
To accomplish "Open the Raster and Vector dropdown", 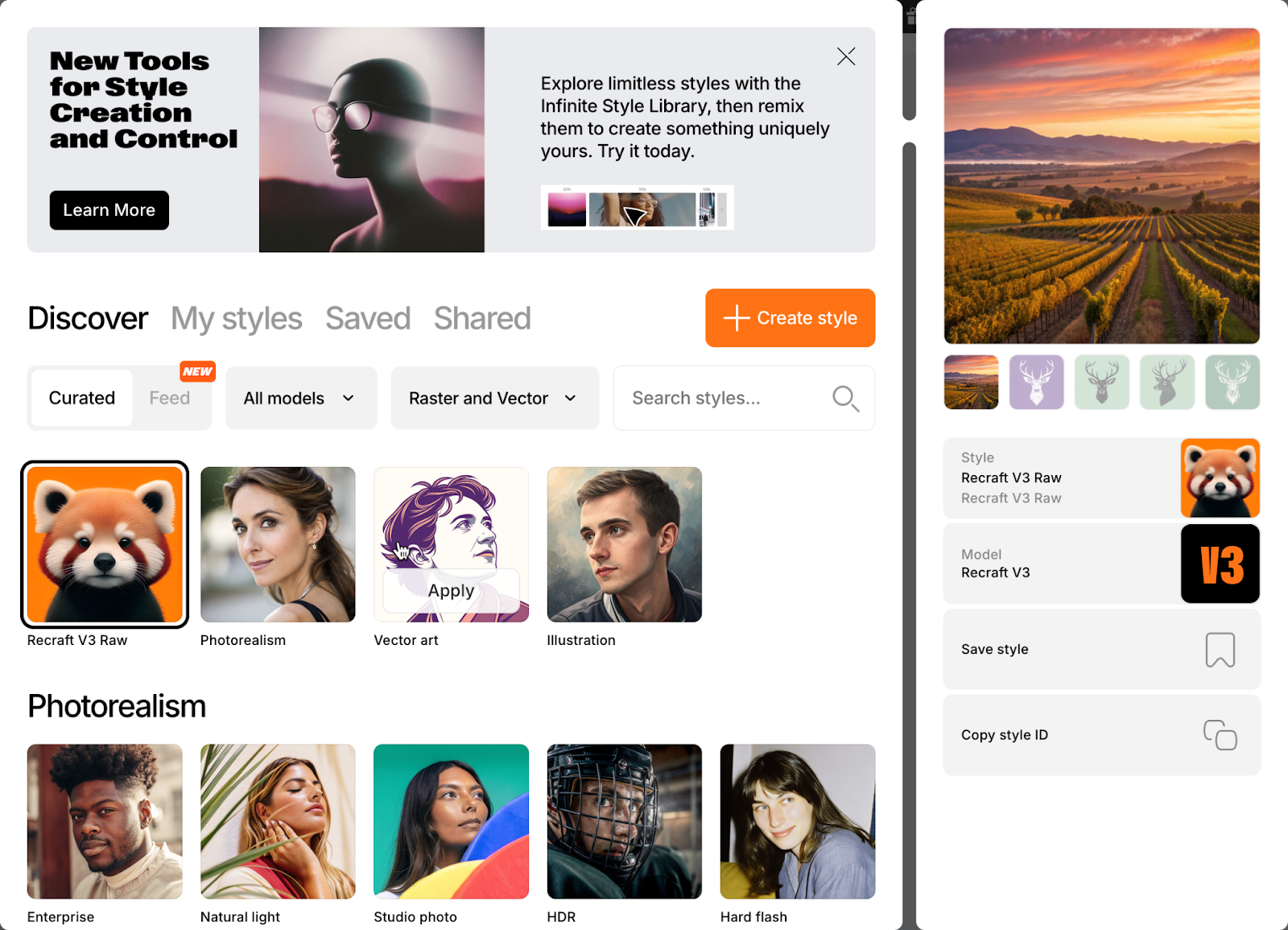I will point(495,398).
